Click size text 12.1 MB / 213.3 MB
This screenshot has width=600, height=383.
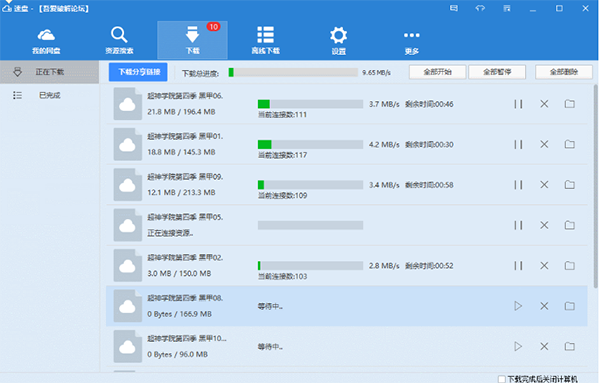(181, 192)
